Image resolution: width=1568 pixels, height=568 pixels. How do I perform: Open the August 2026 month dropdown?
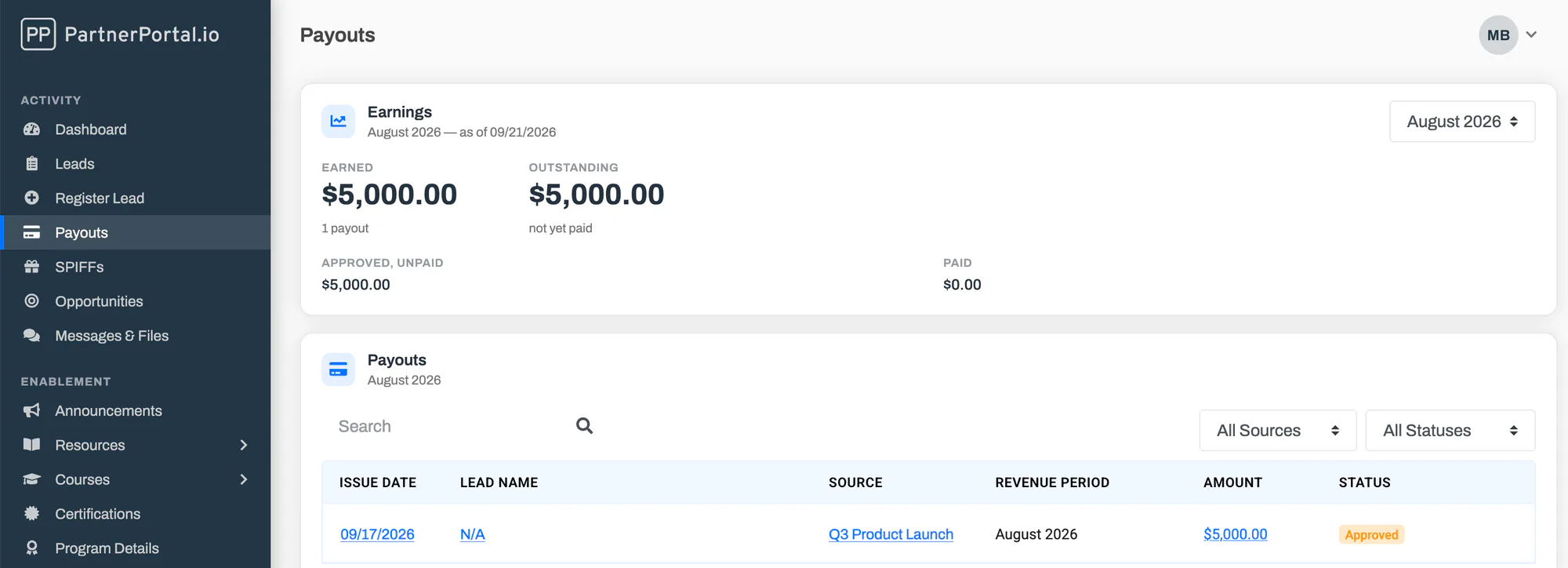[1462, 122]
